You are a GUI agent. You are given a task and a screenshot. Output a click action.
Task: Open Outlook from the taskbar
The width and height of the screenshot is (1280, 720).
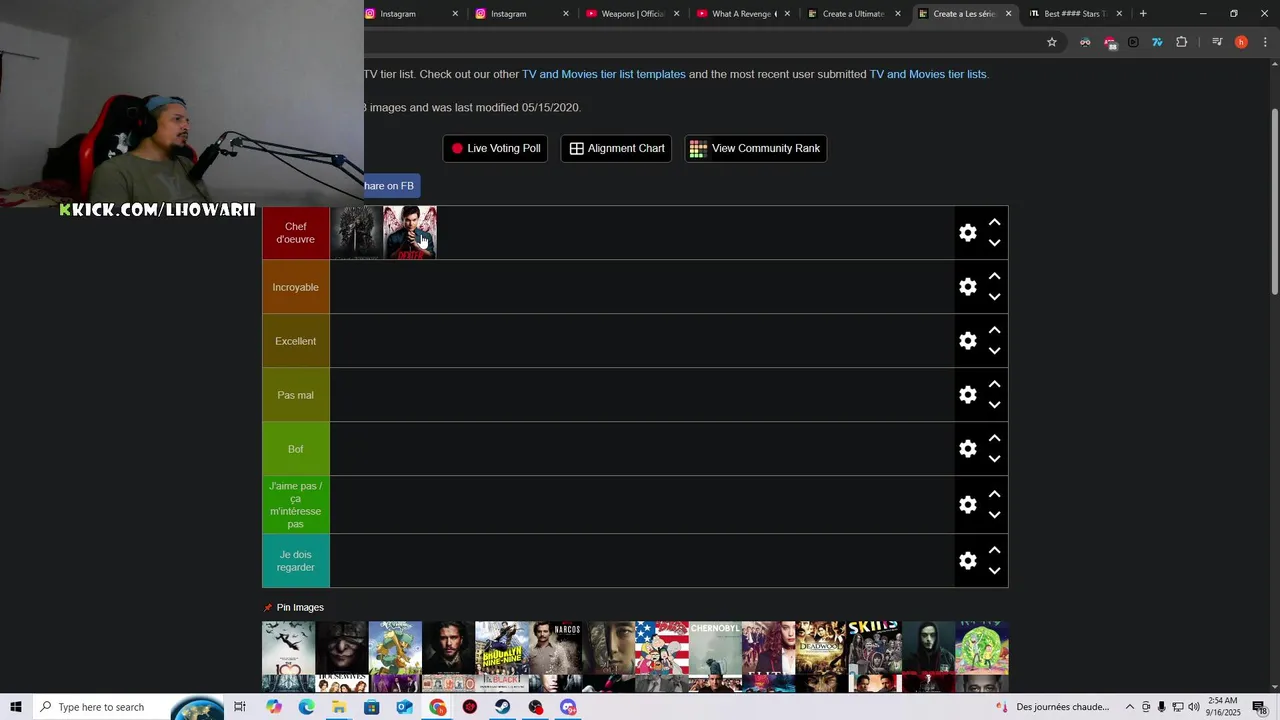404,707
